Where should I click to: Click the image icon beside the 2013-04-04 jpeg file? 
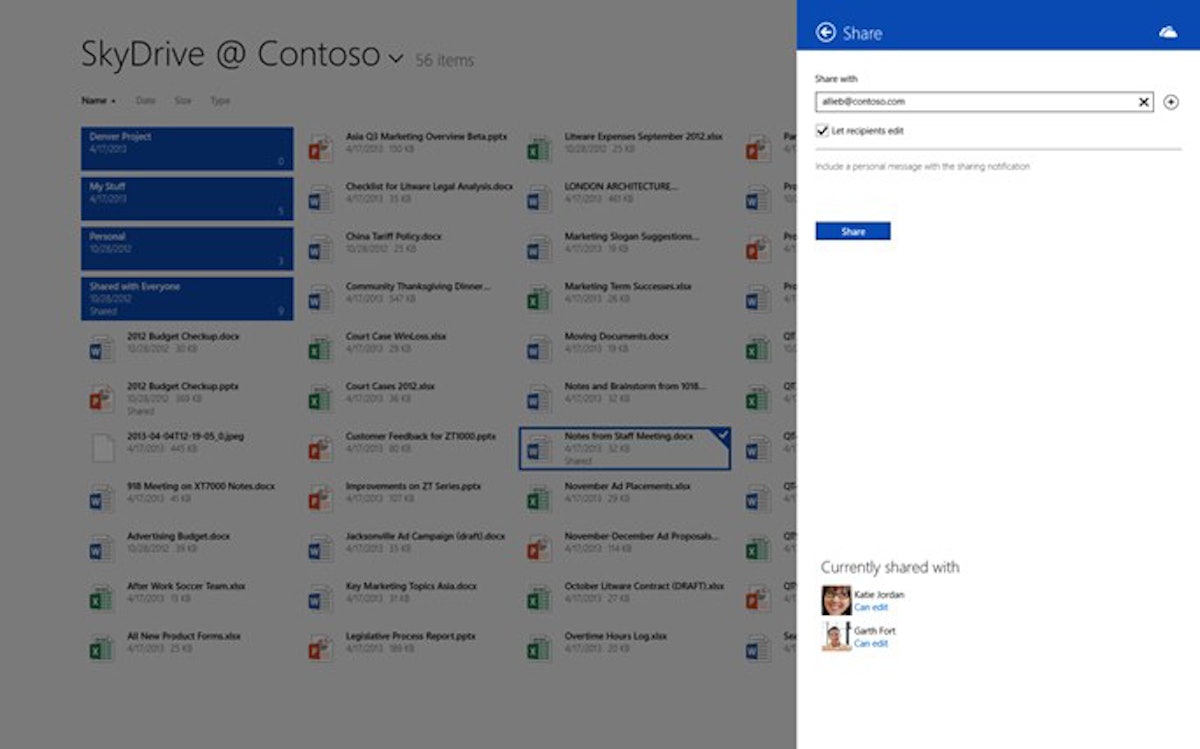pos(101,446)
